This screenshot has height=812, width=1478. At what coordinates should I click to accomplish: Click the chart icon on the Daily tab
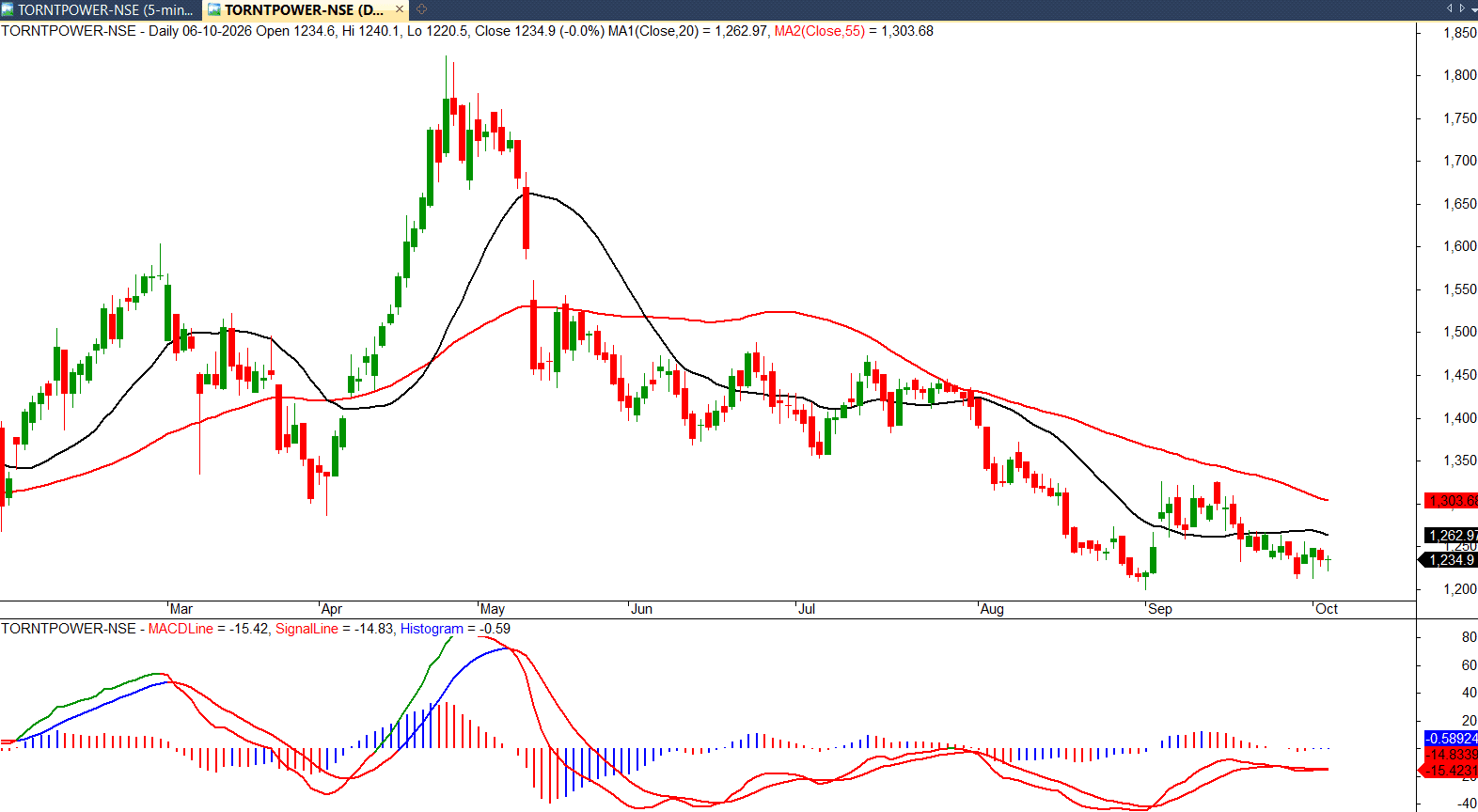click(x=214, y=9)
